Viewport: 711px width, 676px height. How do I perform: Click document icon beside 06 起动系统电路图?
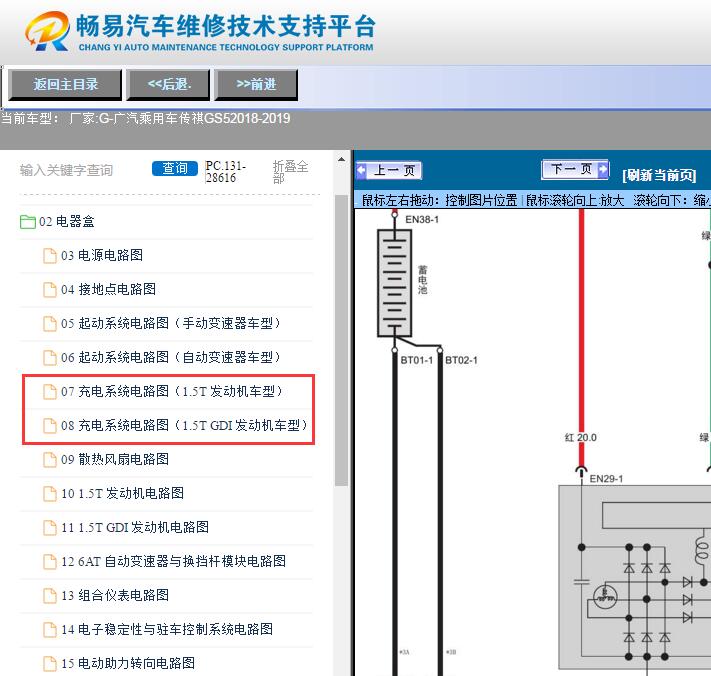tap(49, 358)
